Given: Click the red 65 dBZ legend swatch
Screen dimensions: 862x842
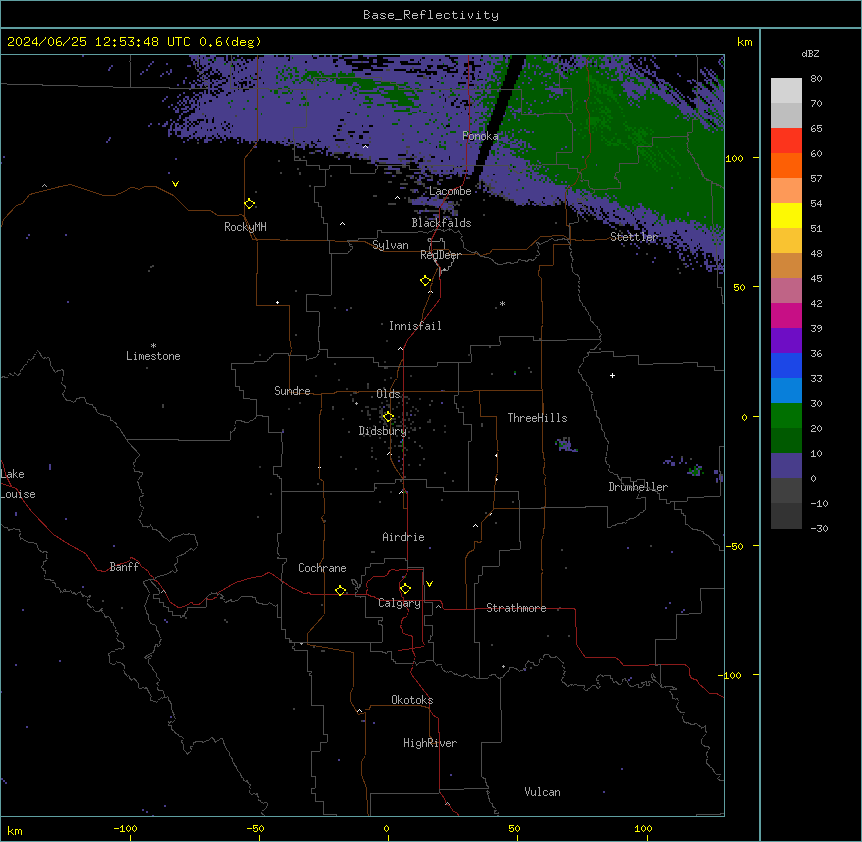Looking at the screenshot, I should coord(786,140).
